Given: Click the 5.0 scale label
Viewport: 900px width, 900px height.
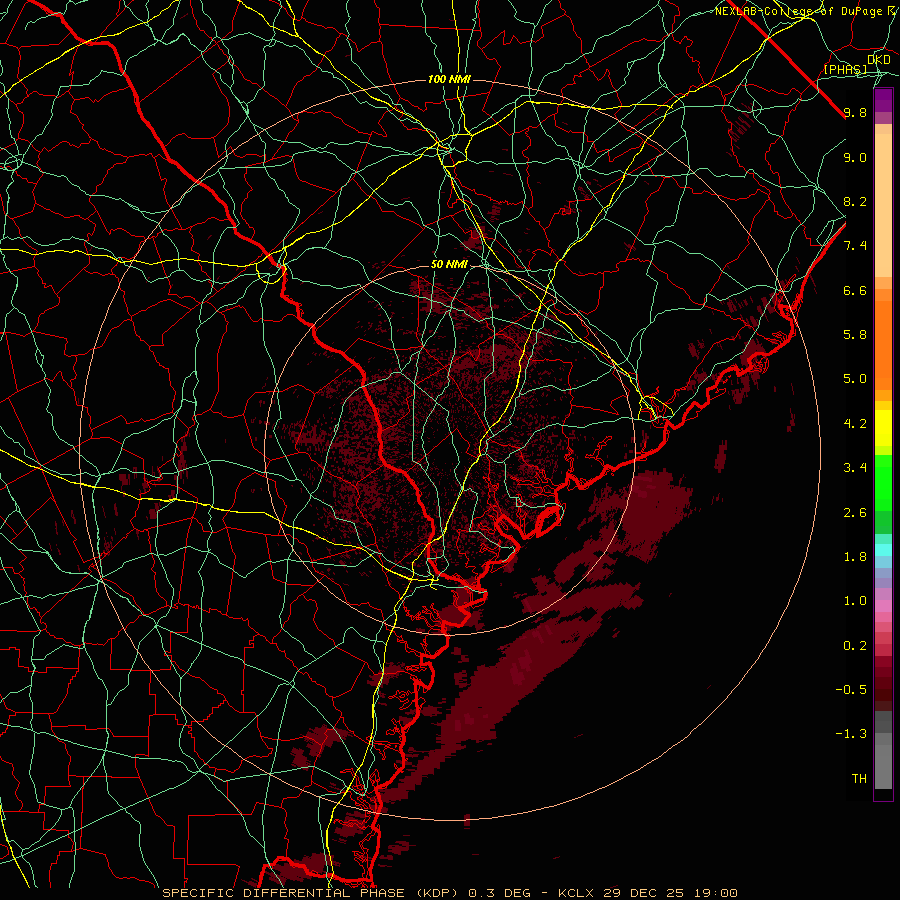Looking at the screenshot, I should click(855, 379).
